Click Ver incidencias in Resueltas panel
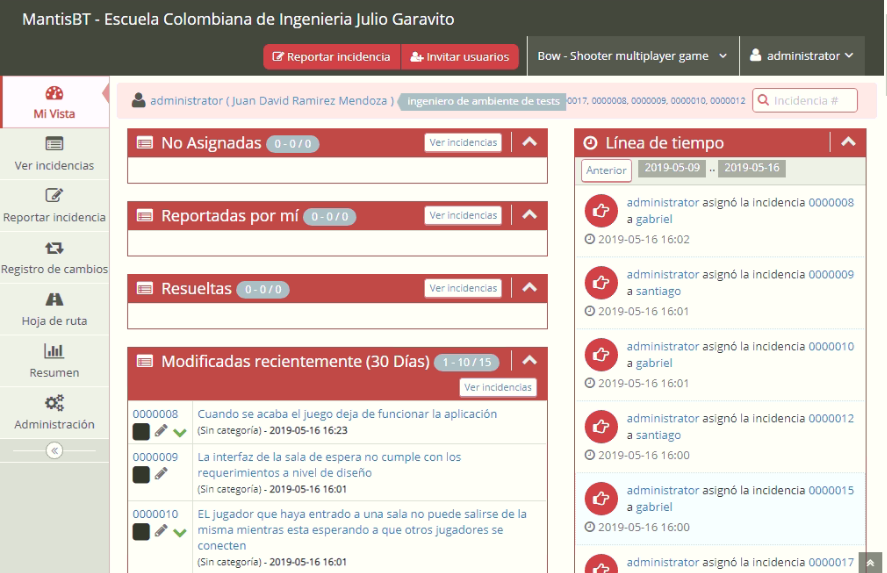The width and height of the screenshot is (887, 573). click(463, 288)
